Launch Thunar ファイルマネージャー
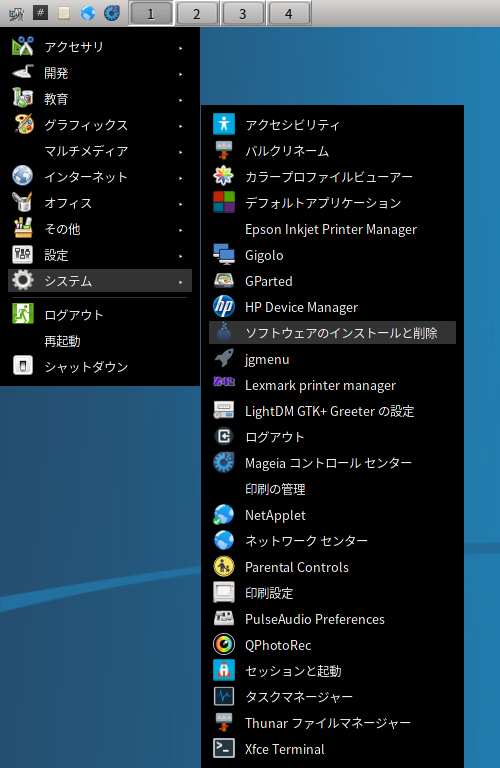Viewport: 500px width, 768px height. [332, 723]
